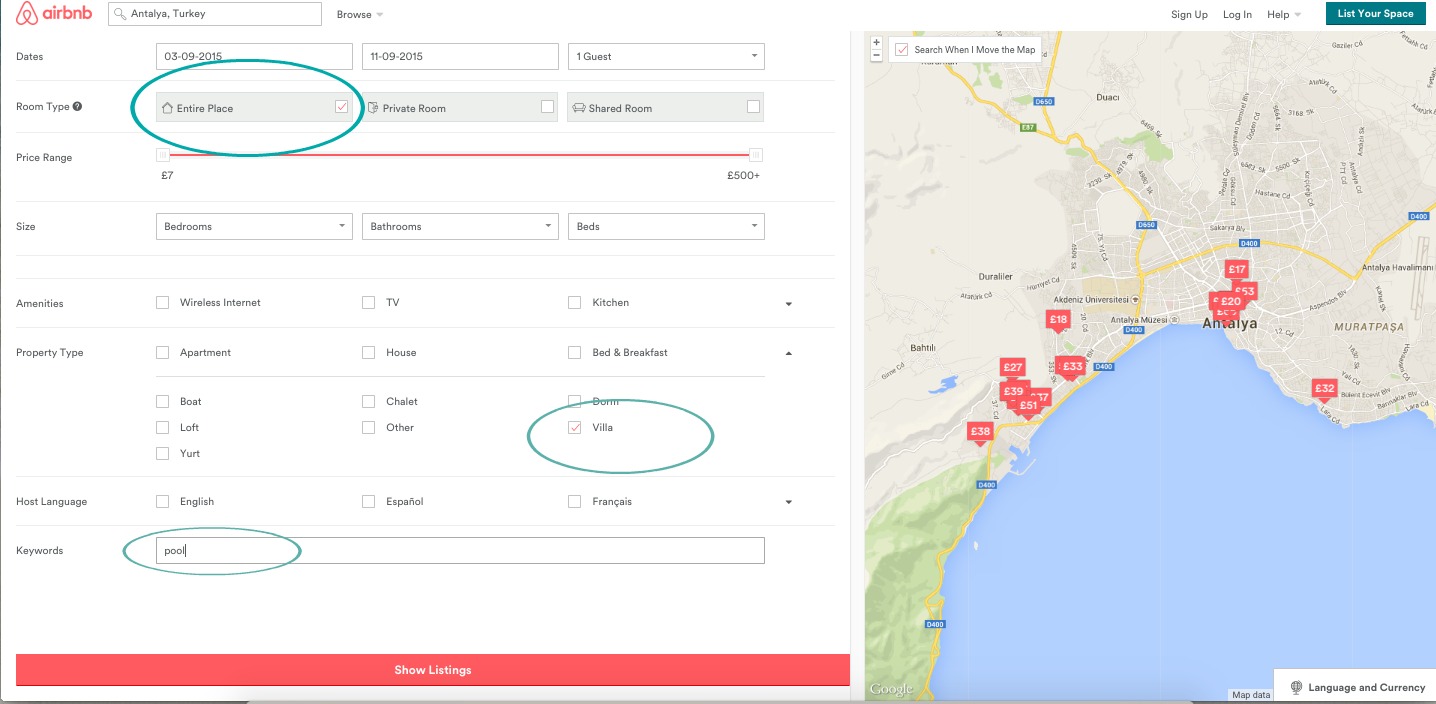Open the Help menu

[x=1283, y=15]
